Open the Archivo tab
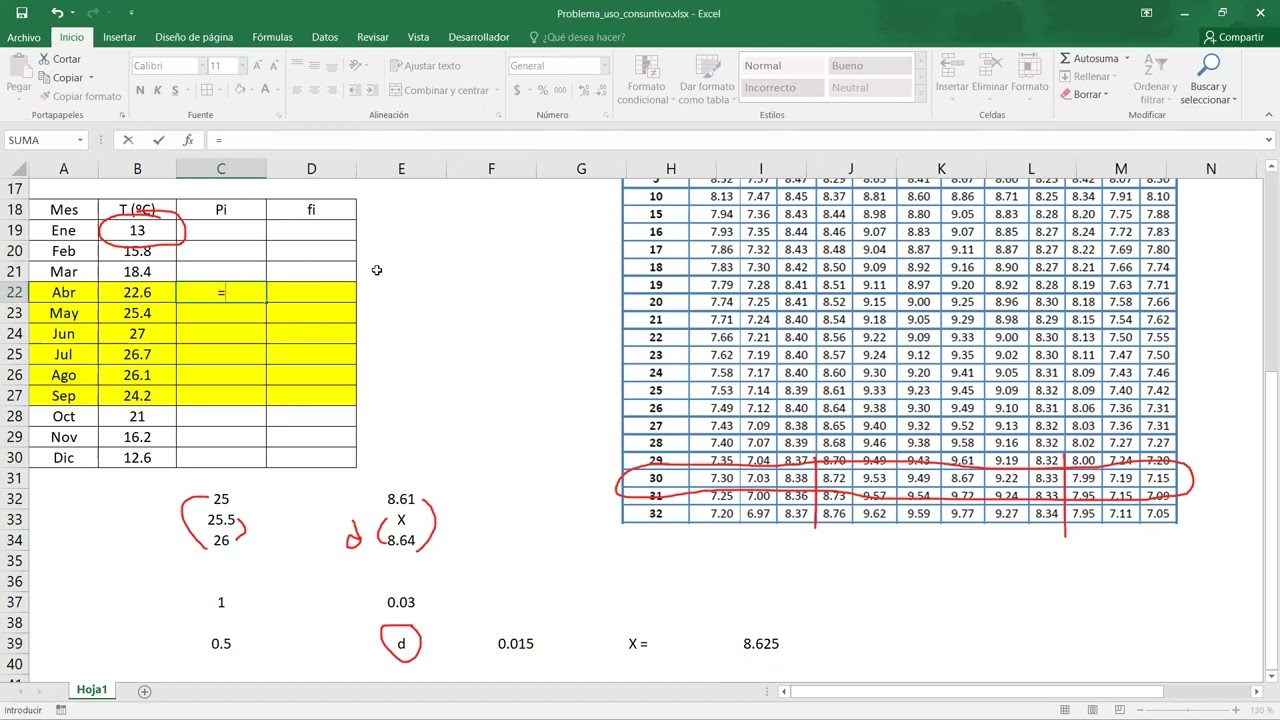Image resolution: width=1280 pixels, height=720 pixels. [x=24, y=37]
